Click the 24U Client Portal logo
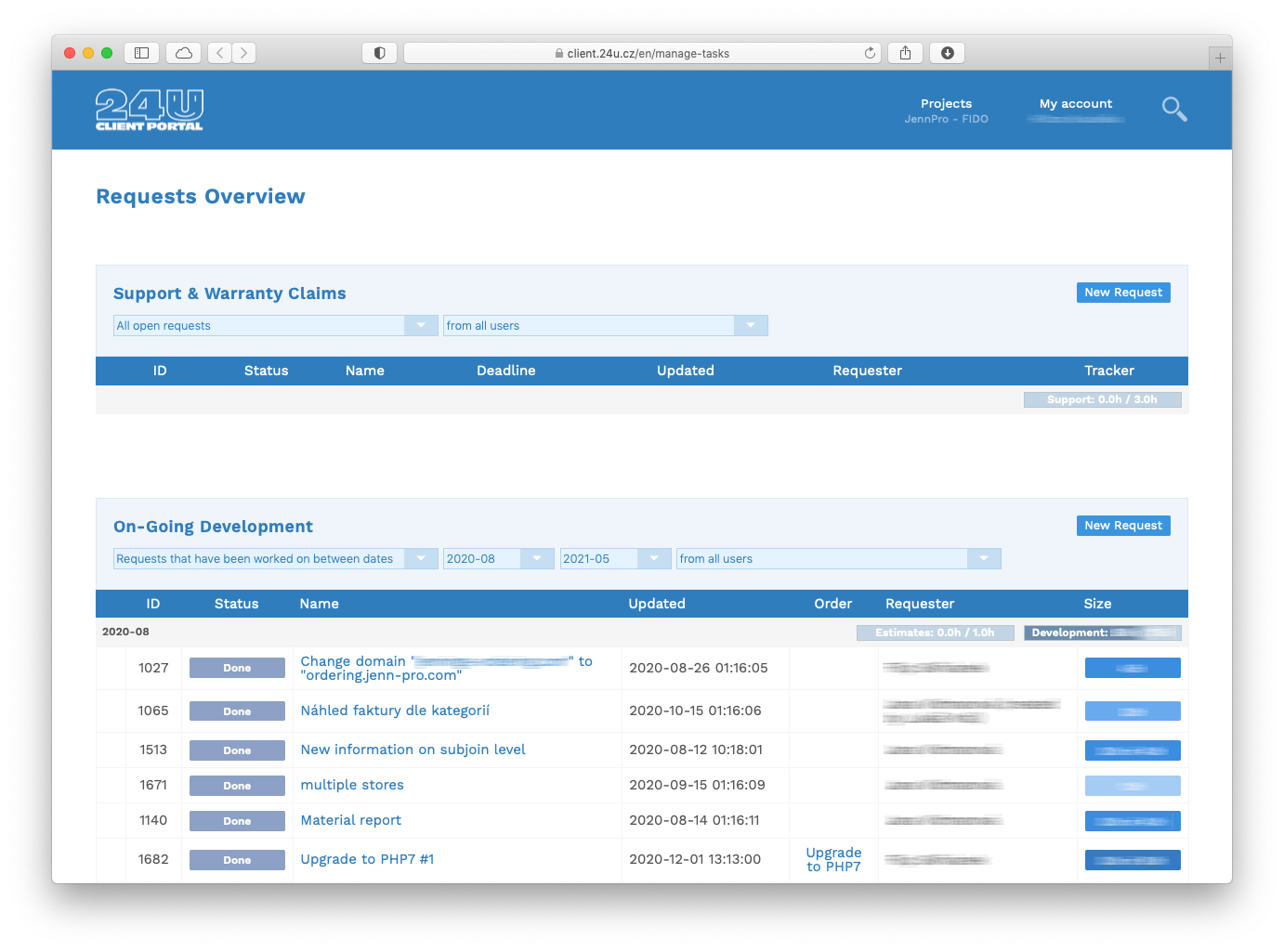Screen dimensions: 1284x952 point(149,109)
